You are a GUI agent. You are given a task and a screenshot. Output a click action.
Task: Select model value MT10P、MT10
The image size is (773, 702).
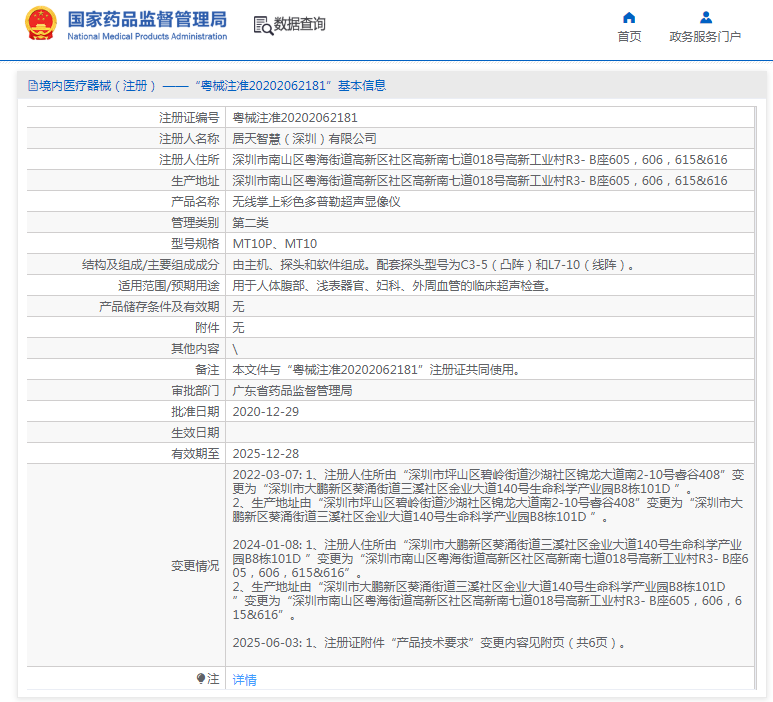point(275,244)
